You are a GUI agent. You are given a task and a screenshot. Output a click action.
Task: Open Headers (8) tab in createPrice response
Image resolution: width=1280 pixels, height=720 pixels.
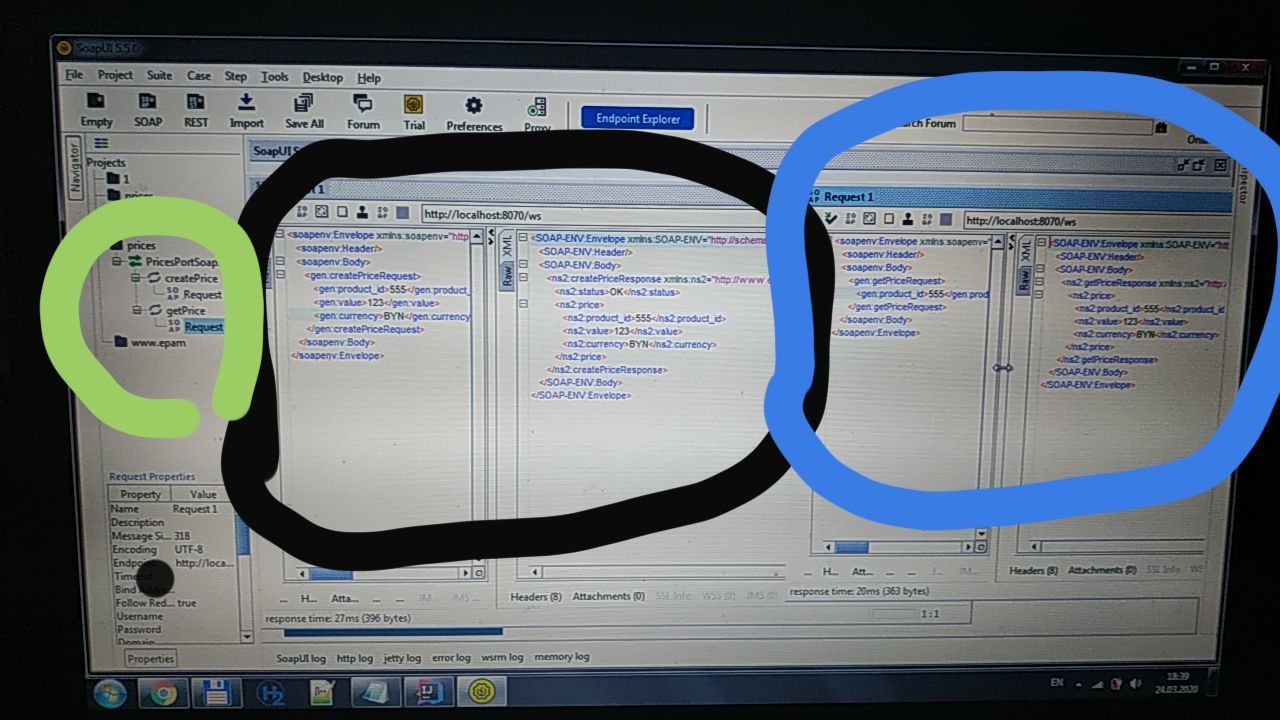(x=538, y=596)
